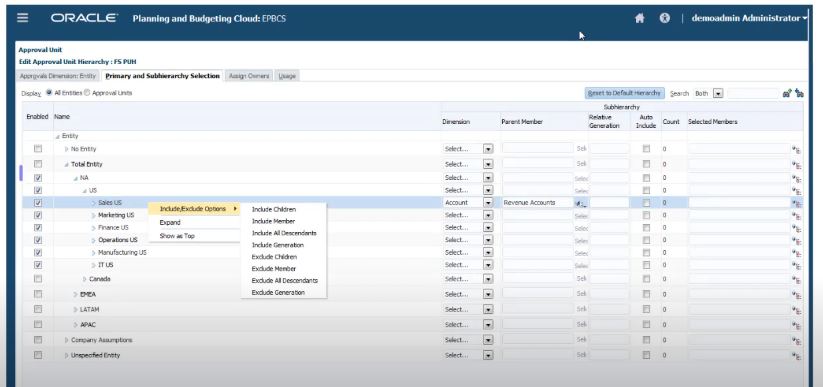Enable the EMEA checkbox
This screenshot has width=823, height=387.
point(38,294)
